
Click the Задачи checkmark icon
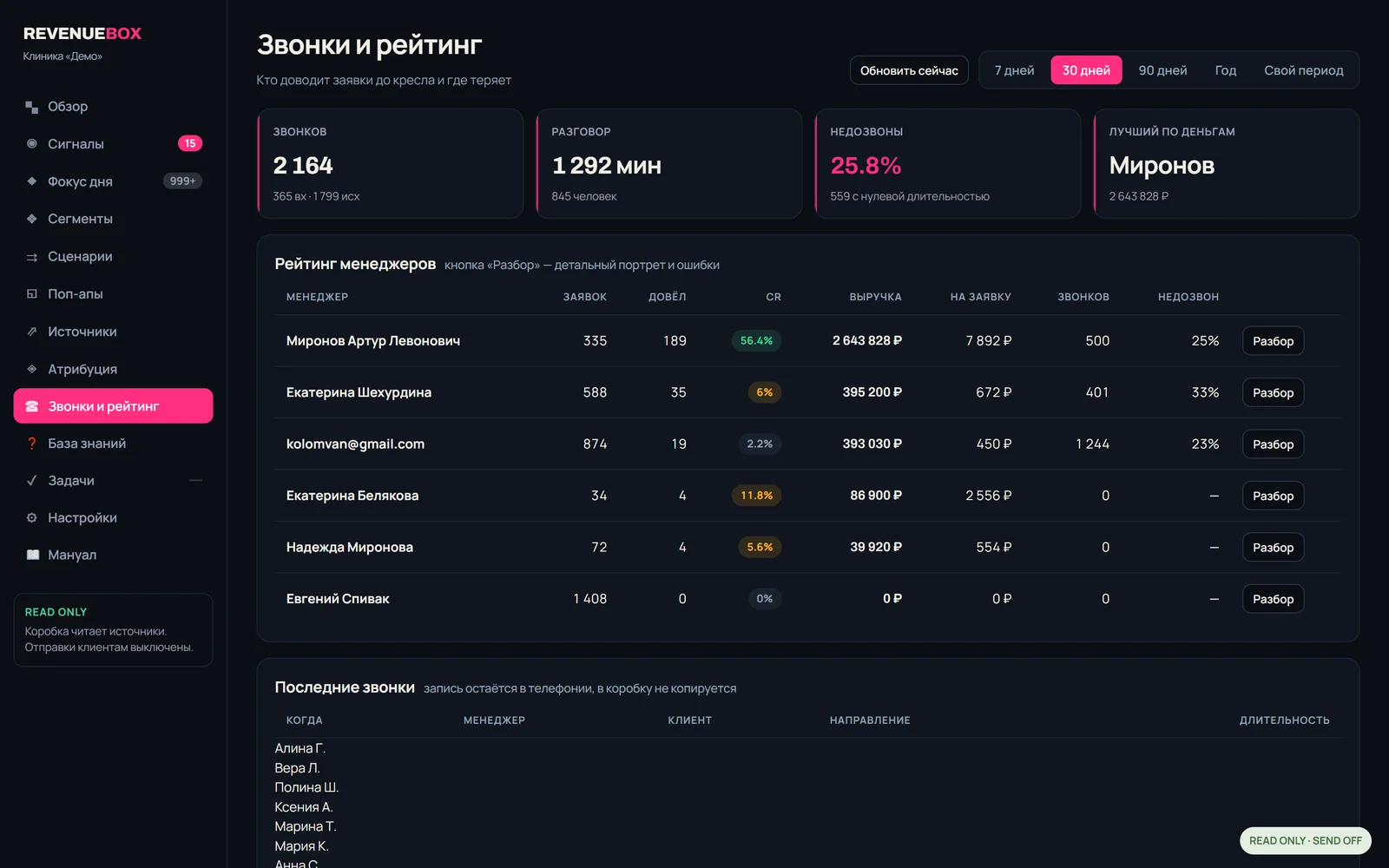[32, 481]
